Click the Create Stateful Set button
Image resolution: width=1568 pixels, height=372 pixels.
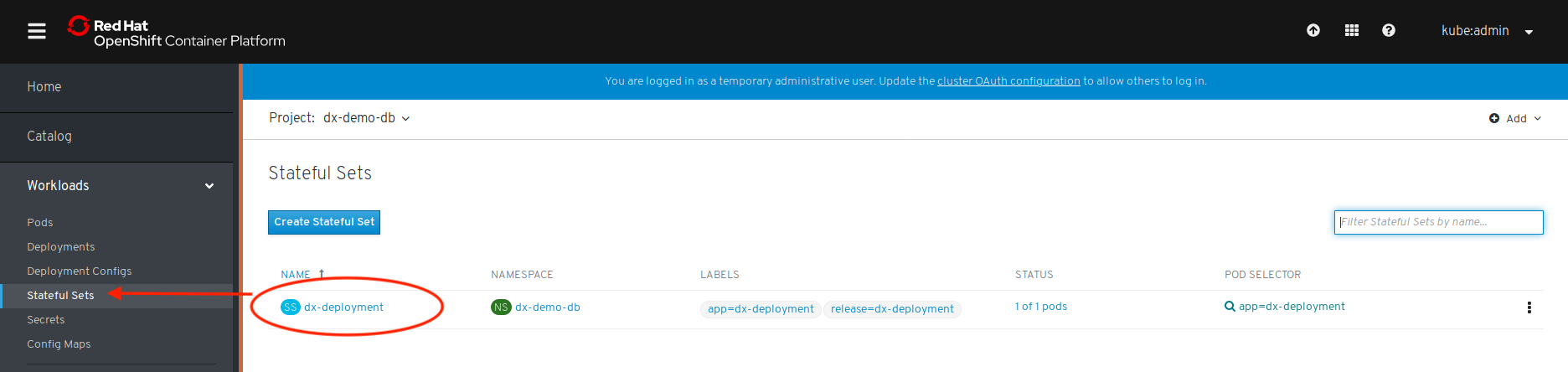[x=324, y=222]
